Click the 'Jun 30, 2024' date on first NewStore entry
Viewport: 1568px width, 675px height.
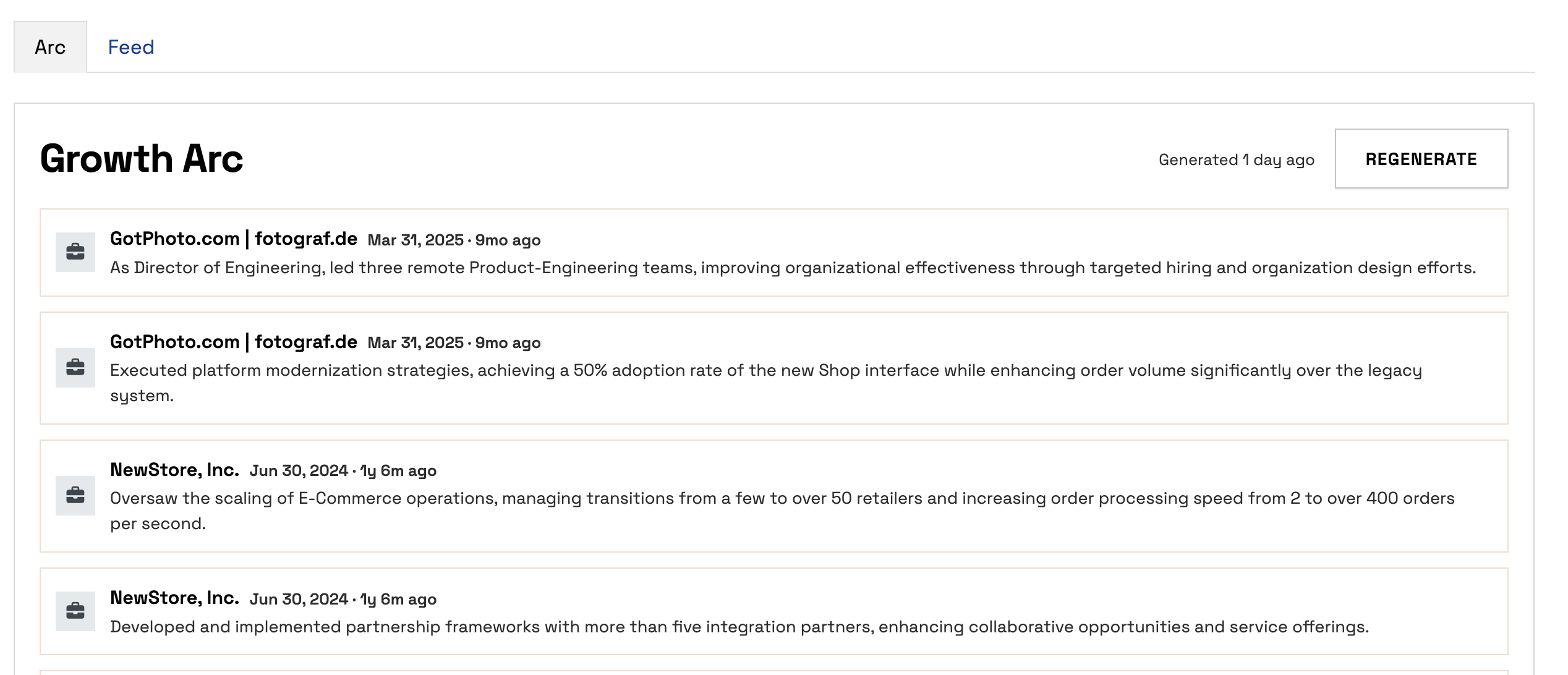tap(299, 470)
